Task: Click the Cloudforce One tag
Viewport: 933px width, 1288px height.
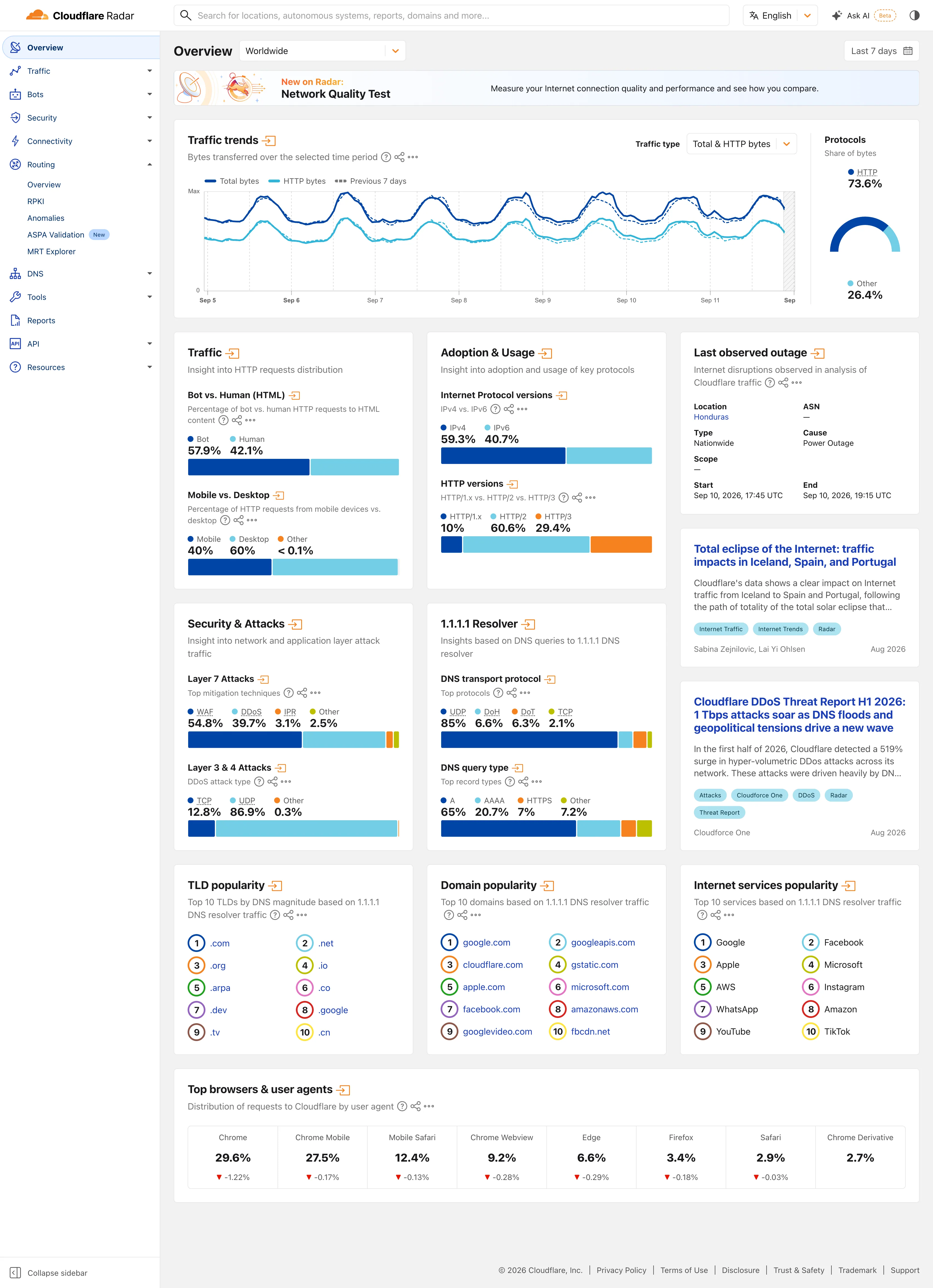Action: [x=759, y=795]
